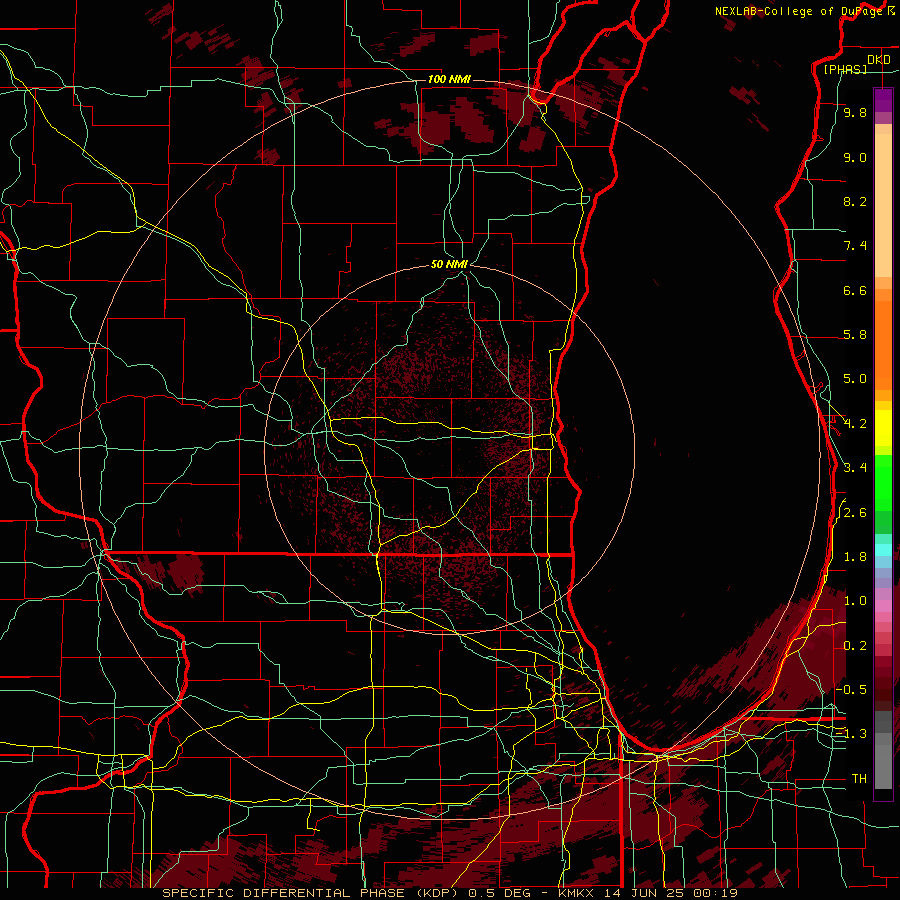Click the 5.0 value on the color scale
The height and width of the screenshot is (900, 900).
point(855,379)
